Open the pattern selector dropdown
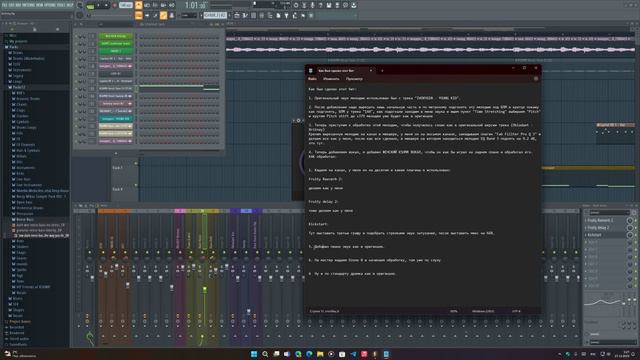Image resolution: width=640 pixels, height=360 pixels. coord(215,16)
